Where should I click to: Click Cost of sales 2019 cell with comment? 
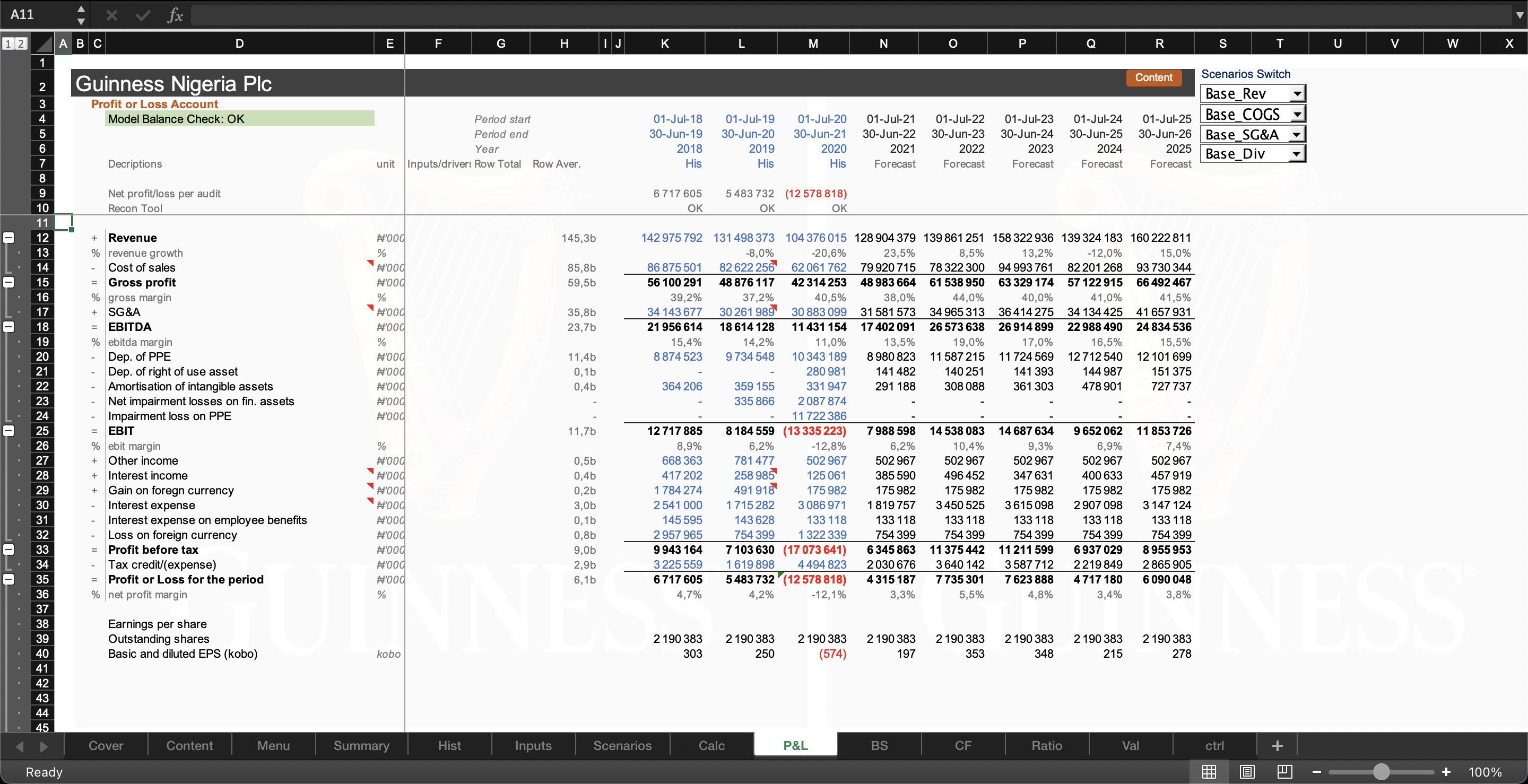pyautogui.click(x=741, y=267)
